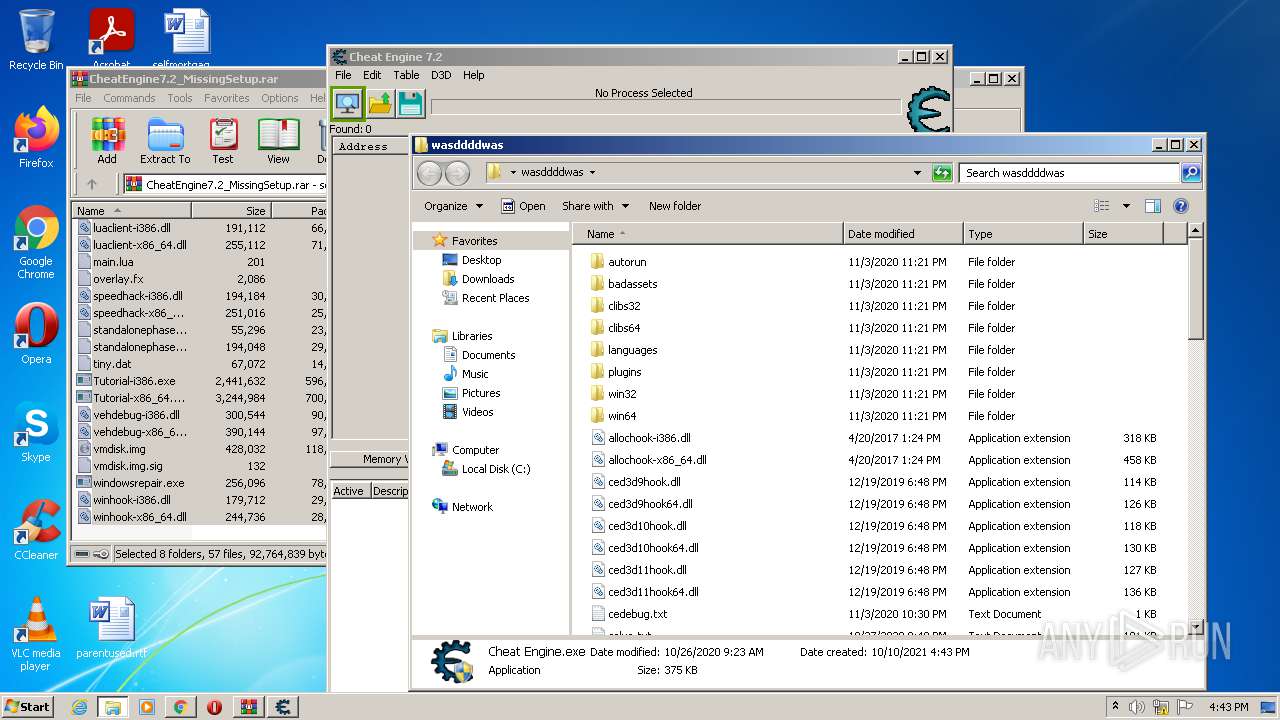The height and width of the screenshot is (720, 1280).
Task: Select Downloads in Favorites
Action: pos(487,279)
